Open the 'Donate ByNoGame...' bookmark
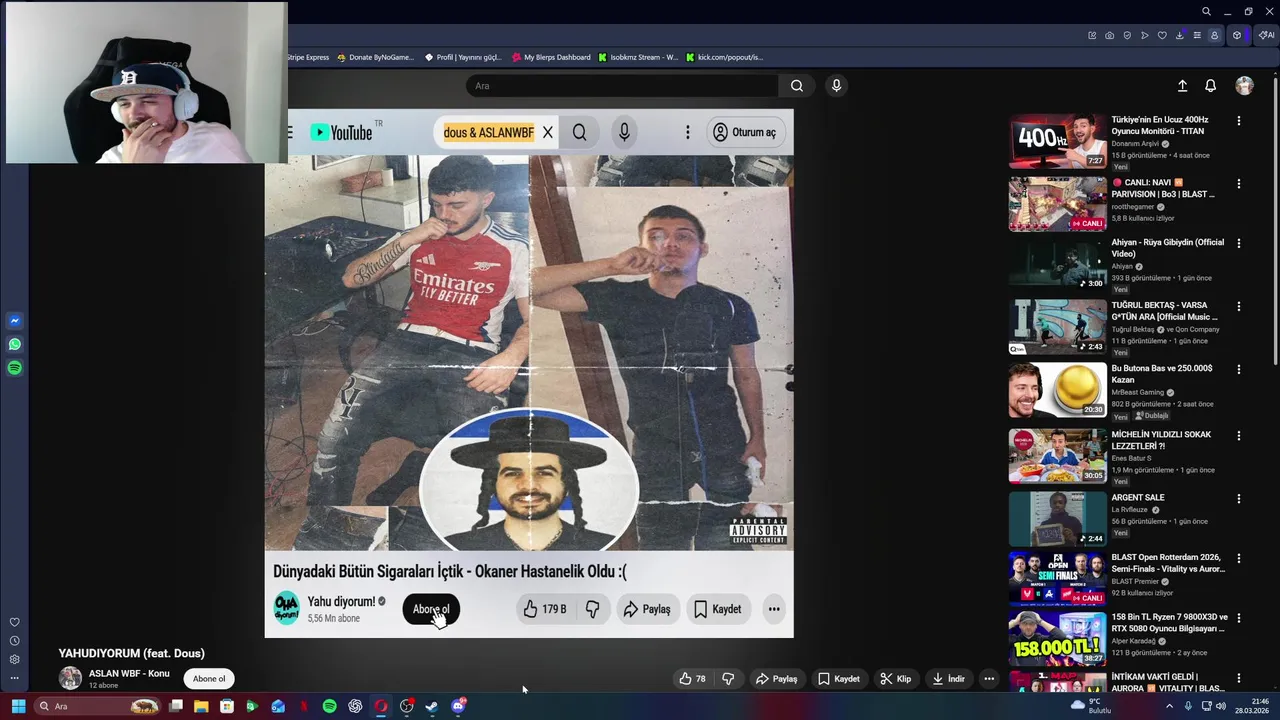1280x720 pixels. tap(375, 57)
